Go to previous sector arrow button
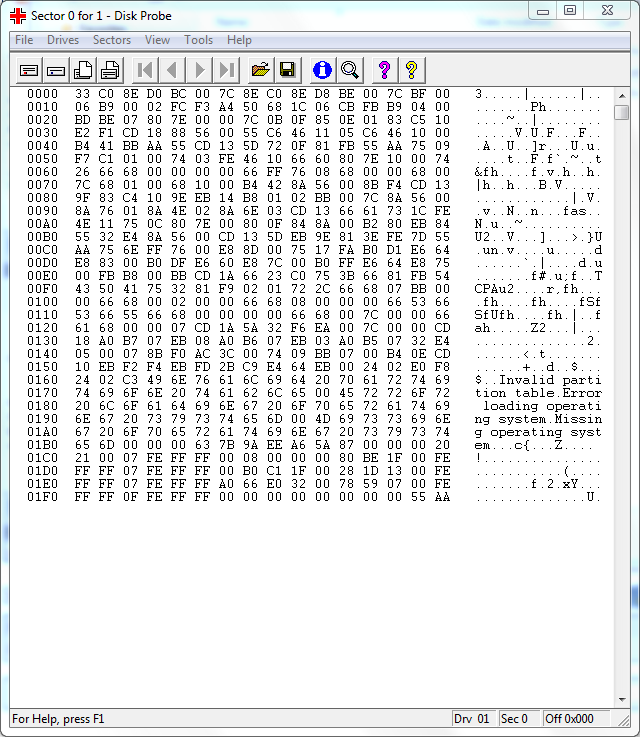This screenshot has height=737, width=640. (172, 71)
